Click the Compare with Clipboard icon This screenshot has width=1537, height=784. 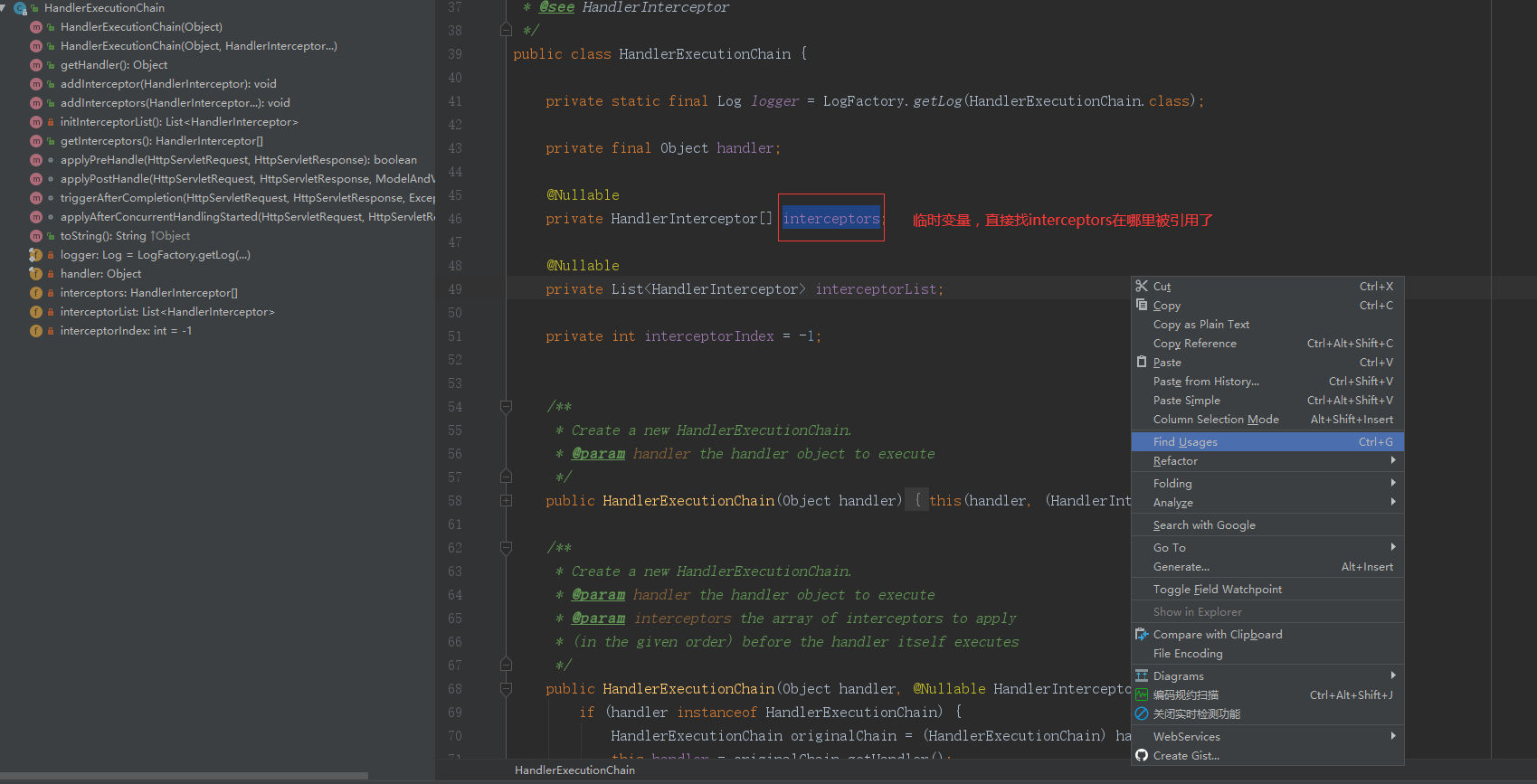pos(1142,634)
